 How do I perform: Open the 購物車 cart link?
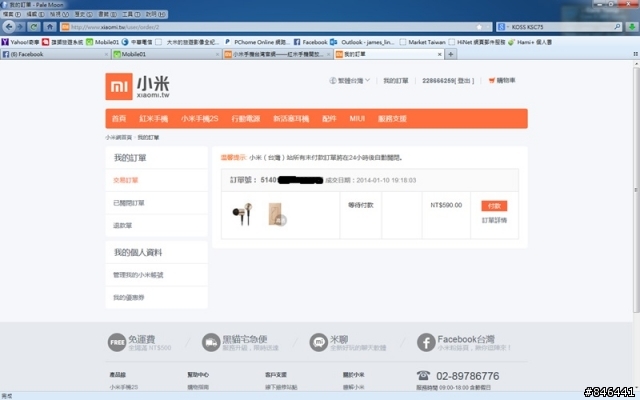tap(506, 81)
